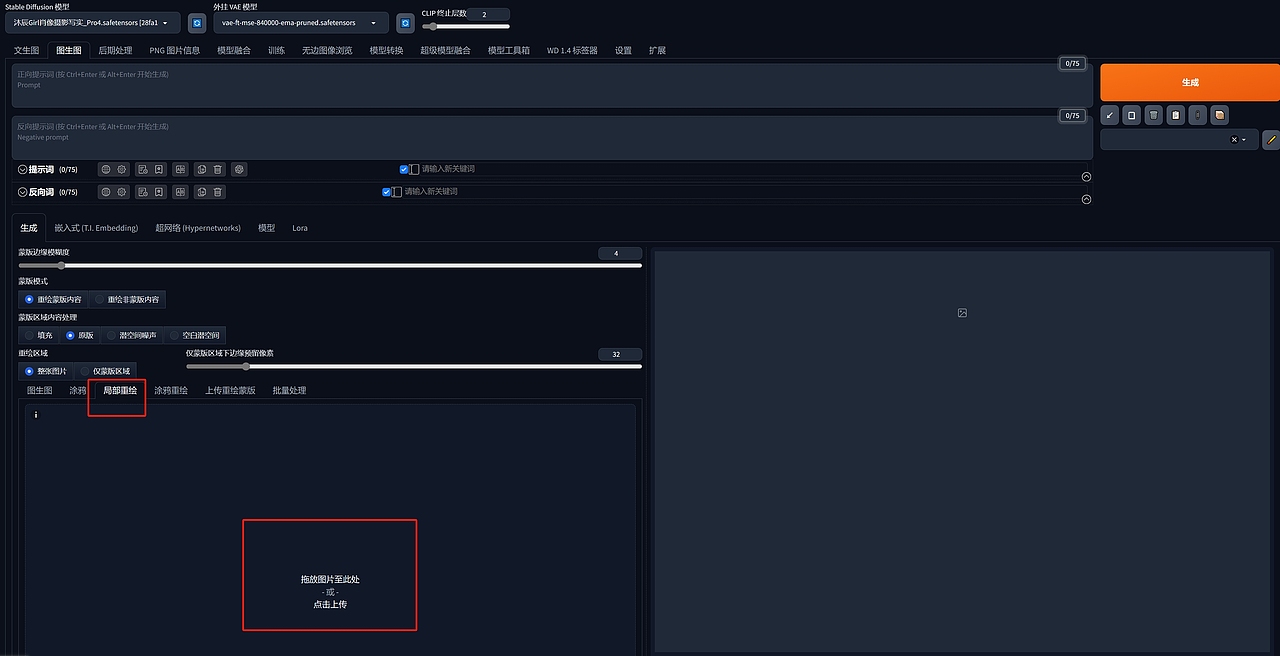This screenshot has width=1280, height=656.
Task: Click the last round icon in 提示词 row
Action: (x=239, y=170)
